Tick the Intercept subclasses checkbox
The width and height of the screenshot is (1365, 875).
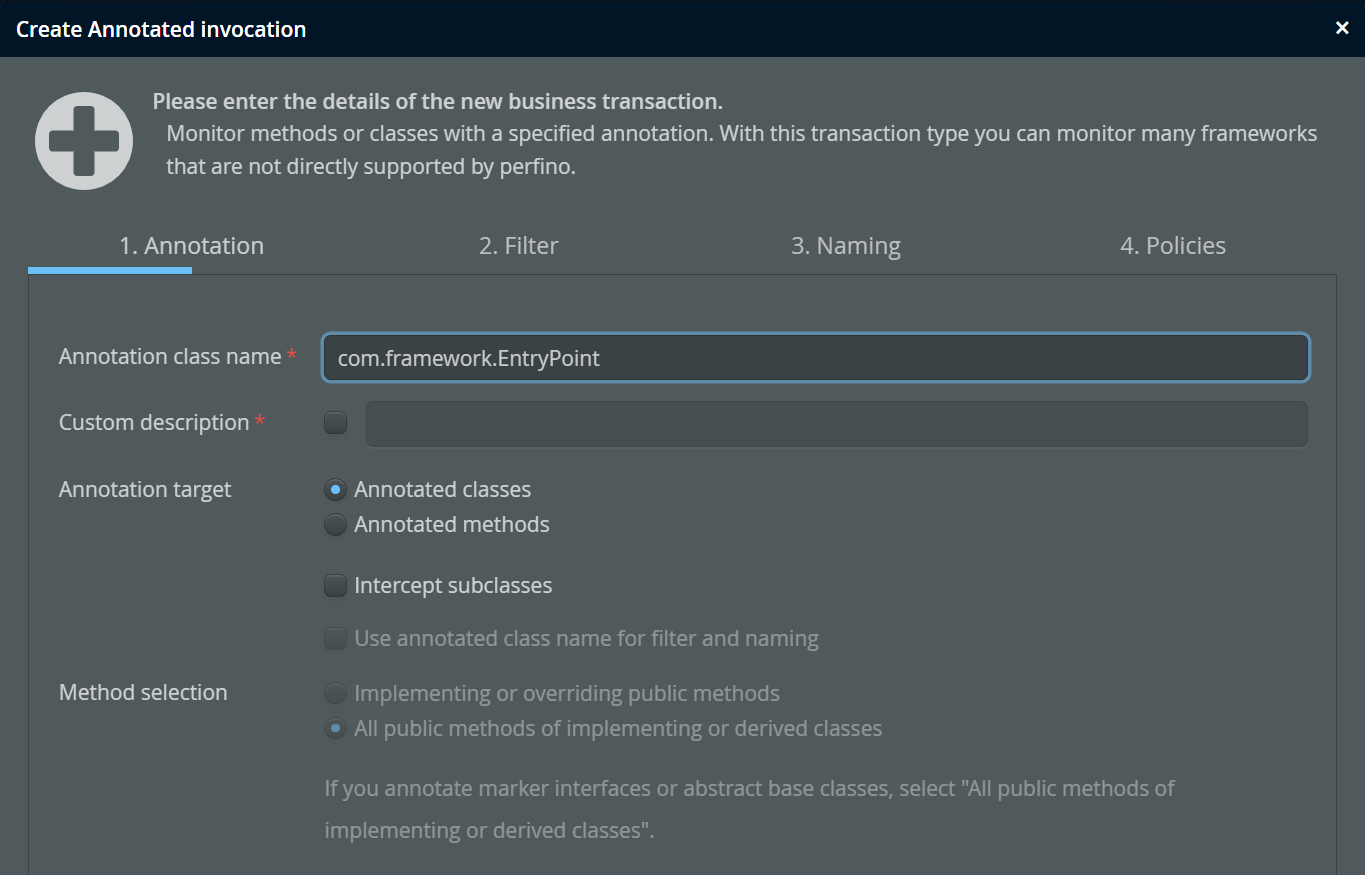pos(336,586)
